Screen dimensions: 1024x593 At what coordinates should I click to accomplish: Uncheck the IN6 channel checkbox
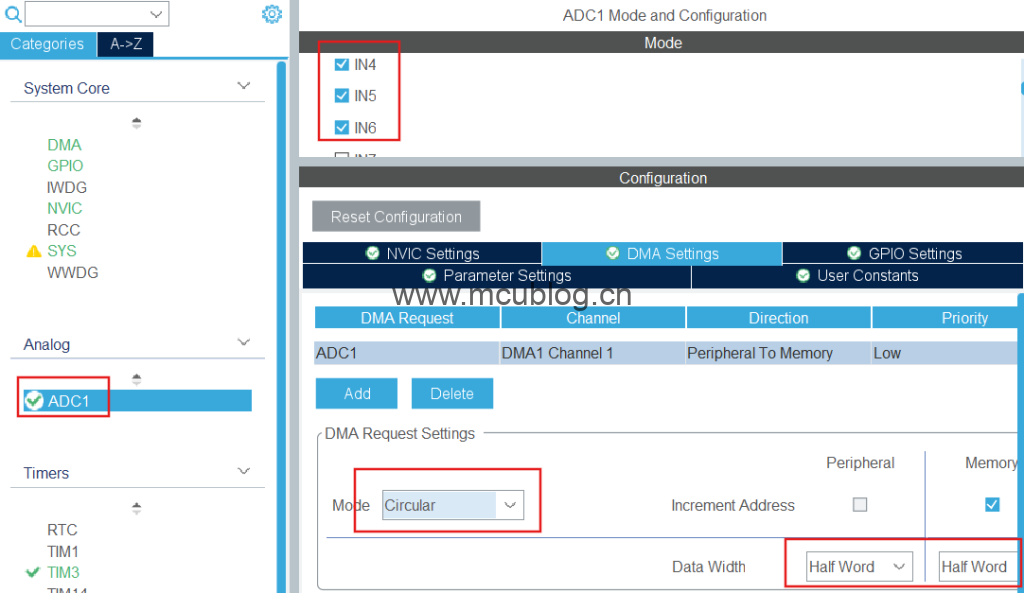(x=342, y=128)
